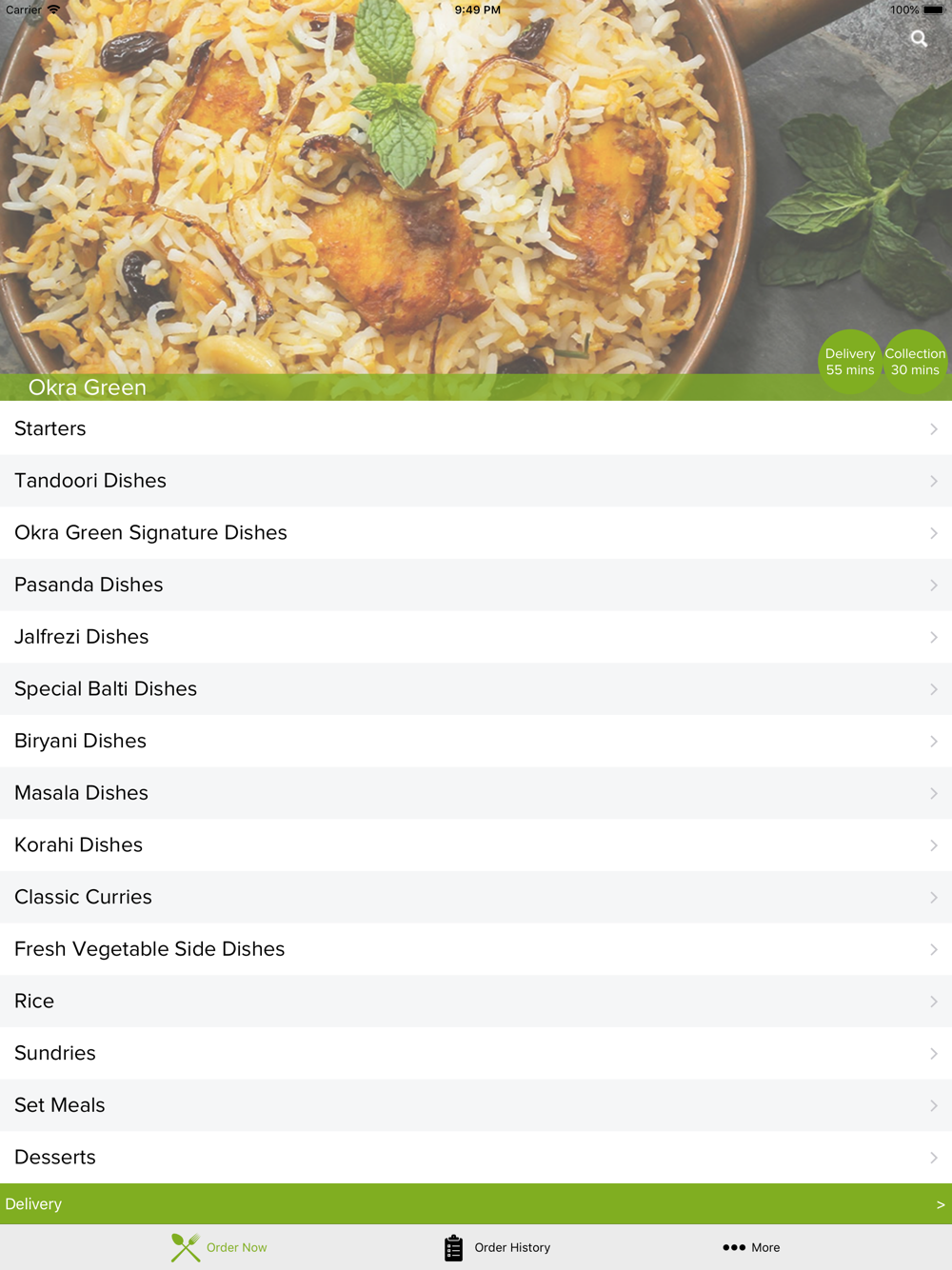Tap the Wi-Fi status icon
The width and height of the screenshot is (952, 1270).
[54, 10]
